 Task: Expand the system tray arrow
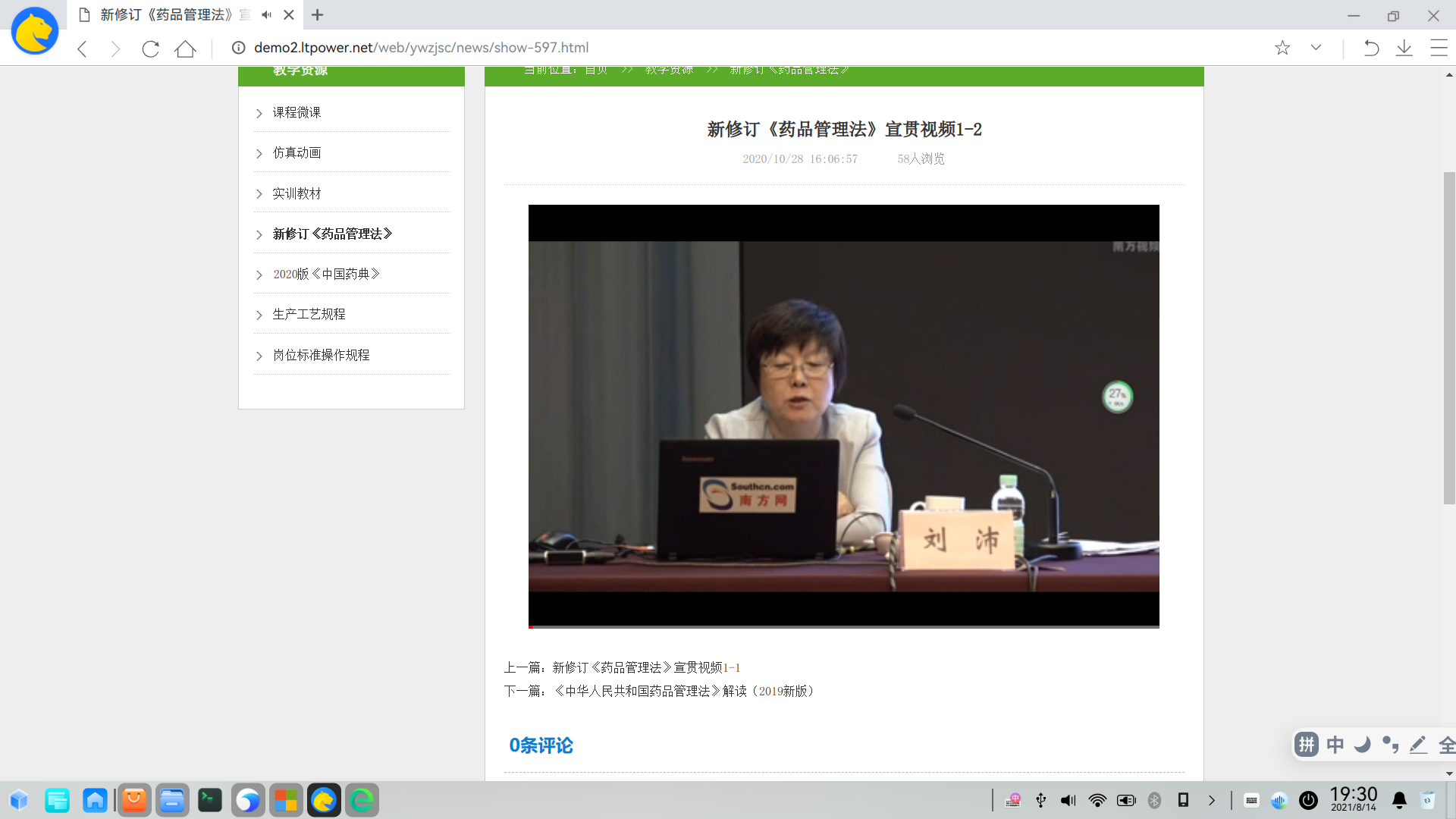1211,800
